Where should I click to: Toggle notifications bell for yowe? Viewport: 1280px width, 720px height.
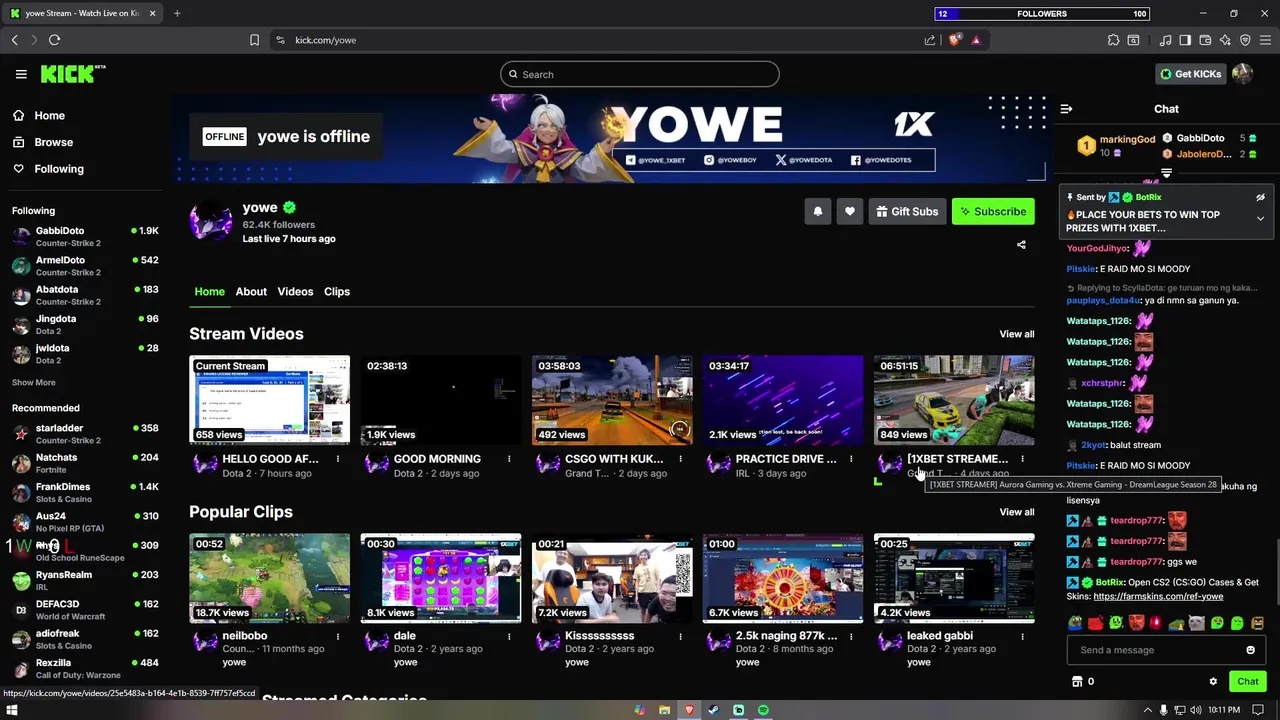pos(818,211)
